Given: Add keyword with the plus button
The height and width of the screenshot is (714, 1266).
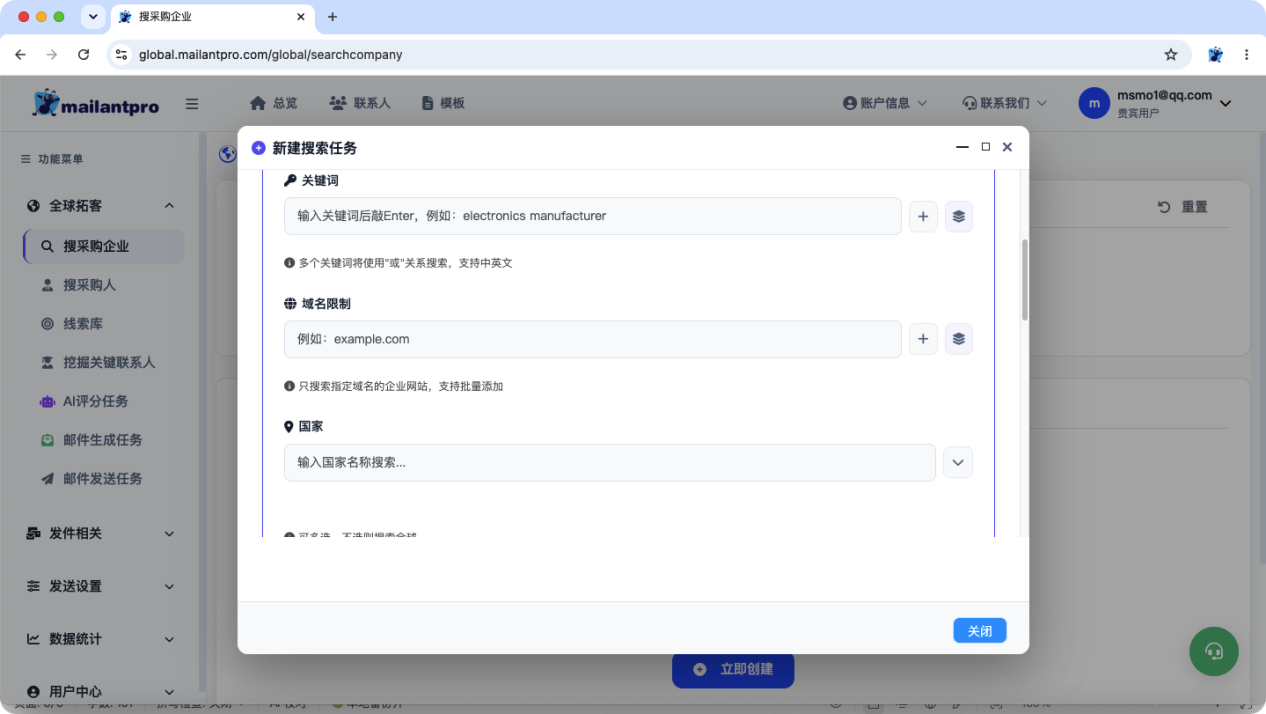Looking at the screenshot, I should pos(923,216).
